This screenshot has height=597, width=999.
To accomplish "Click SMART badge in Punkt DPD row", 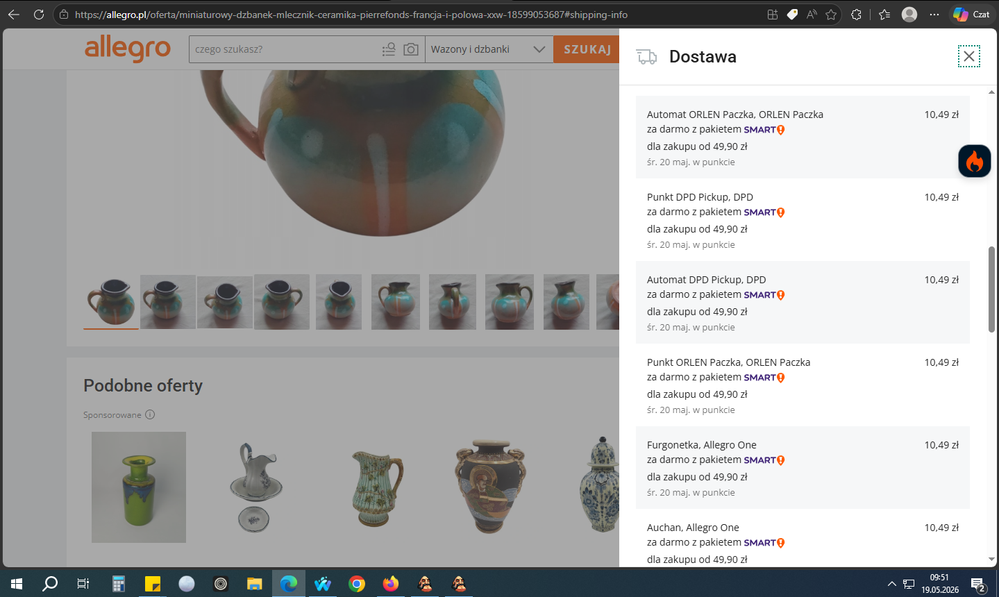I will click(x=764, y=212).
